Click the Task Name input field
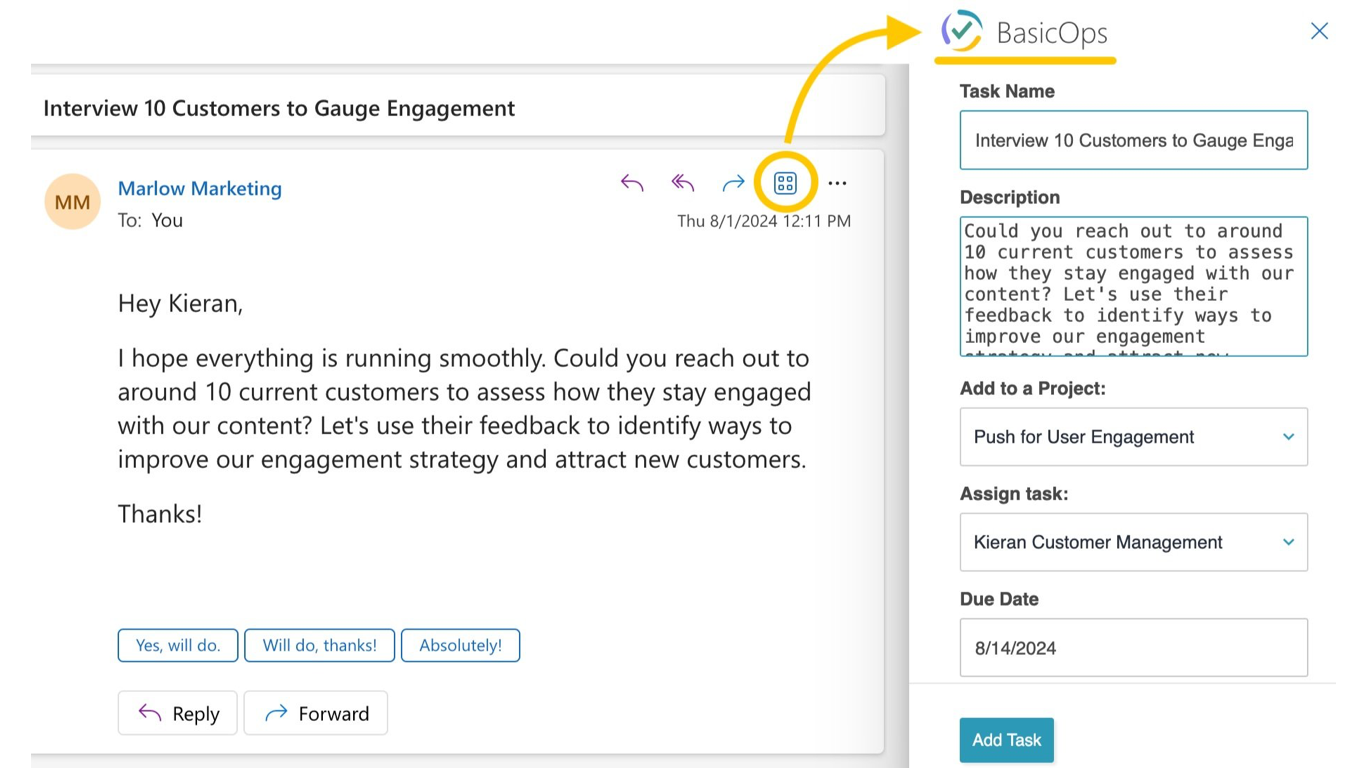Image resolution: width=1366 pixels, height=768 pixels. pyautogui.click(x=1133, y=140)
